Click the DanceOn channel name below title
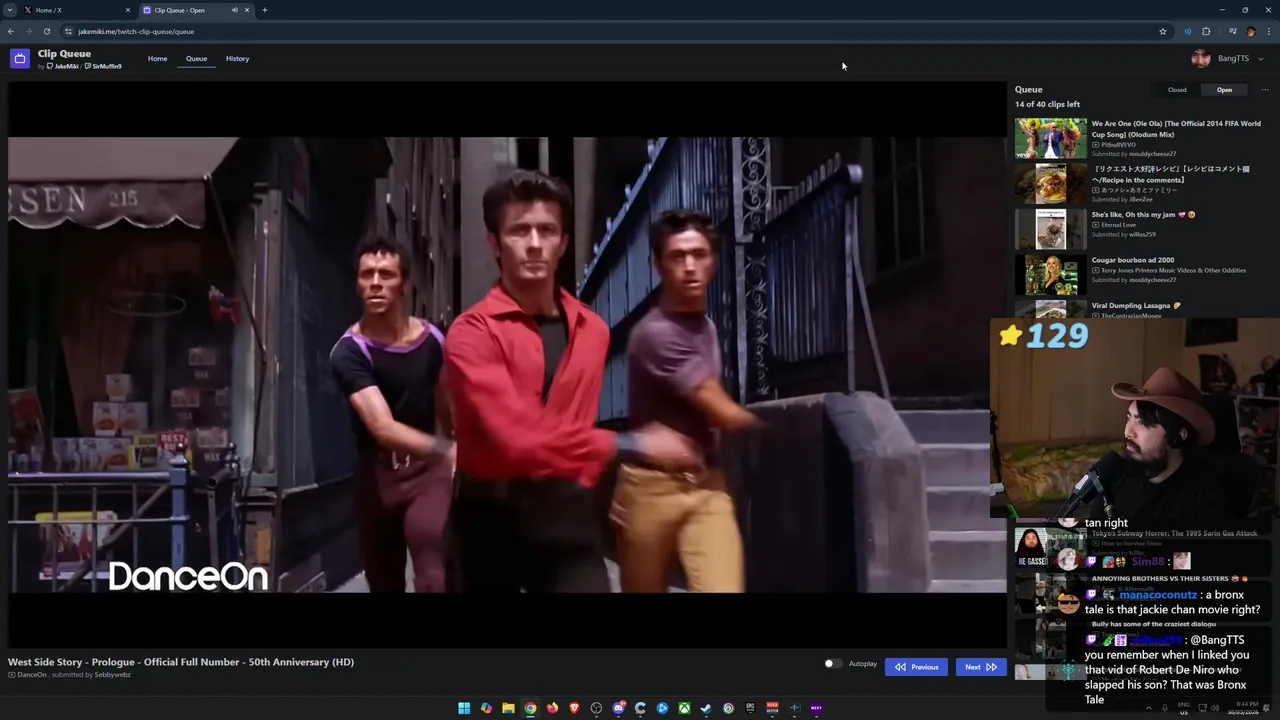 (31, 675)
